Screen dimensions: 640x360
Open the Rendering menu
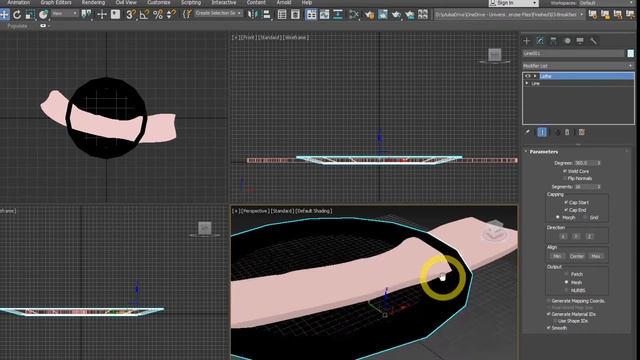pos(93,2)
